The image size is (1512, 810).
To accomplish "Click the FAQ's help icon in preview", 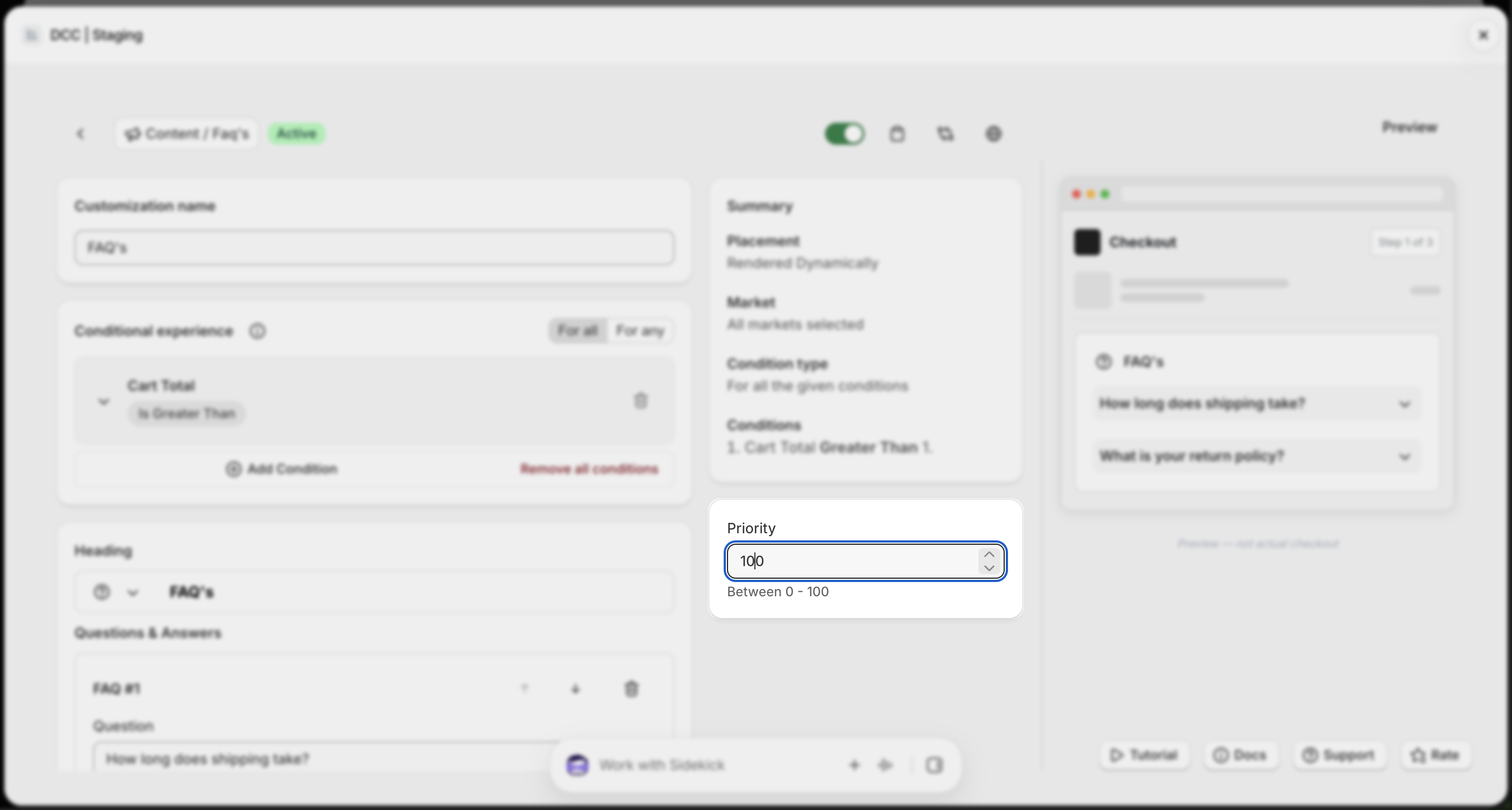I will coord(1103,362).
